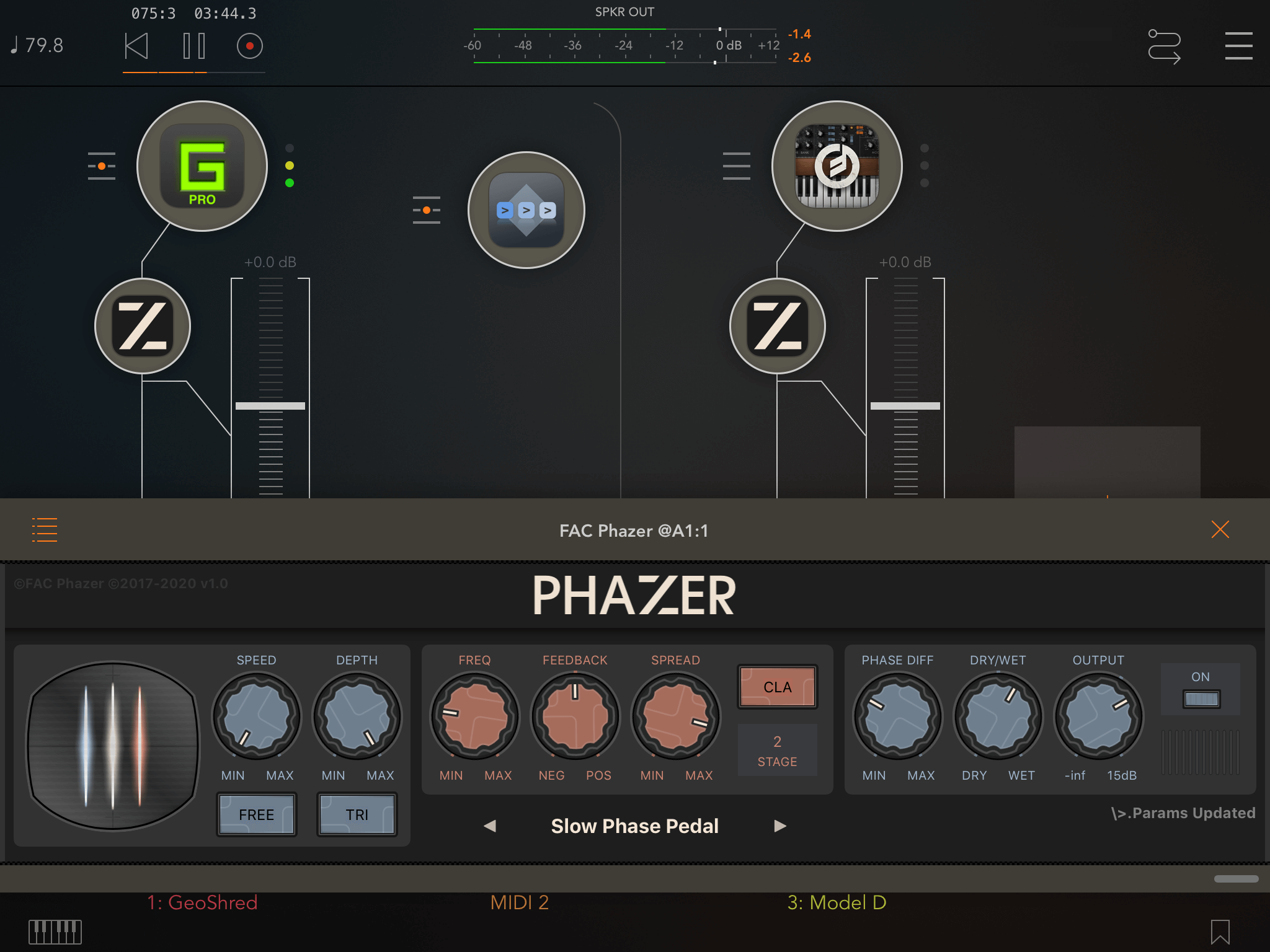Close the FAC Phazer plugin panel
This screenshot has height=952, width=1270.
[1220, 529]
